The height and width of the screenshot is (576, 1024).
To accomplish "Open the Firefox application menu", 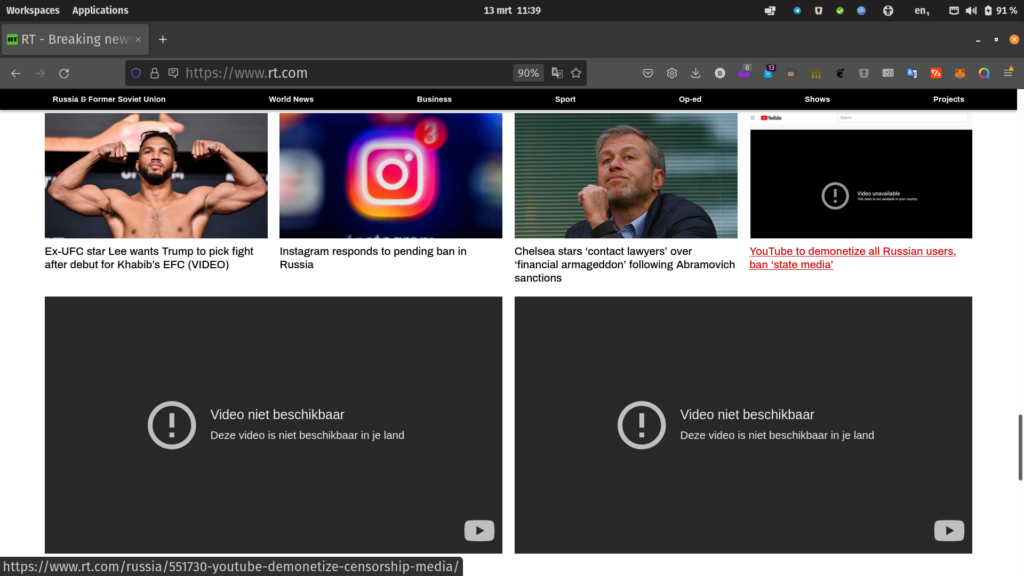I will pos(1008,72).
